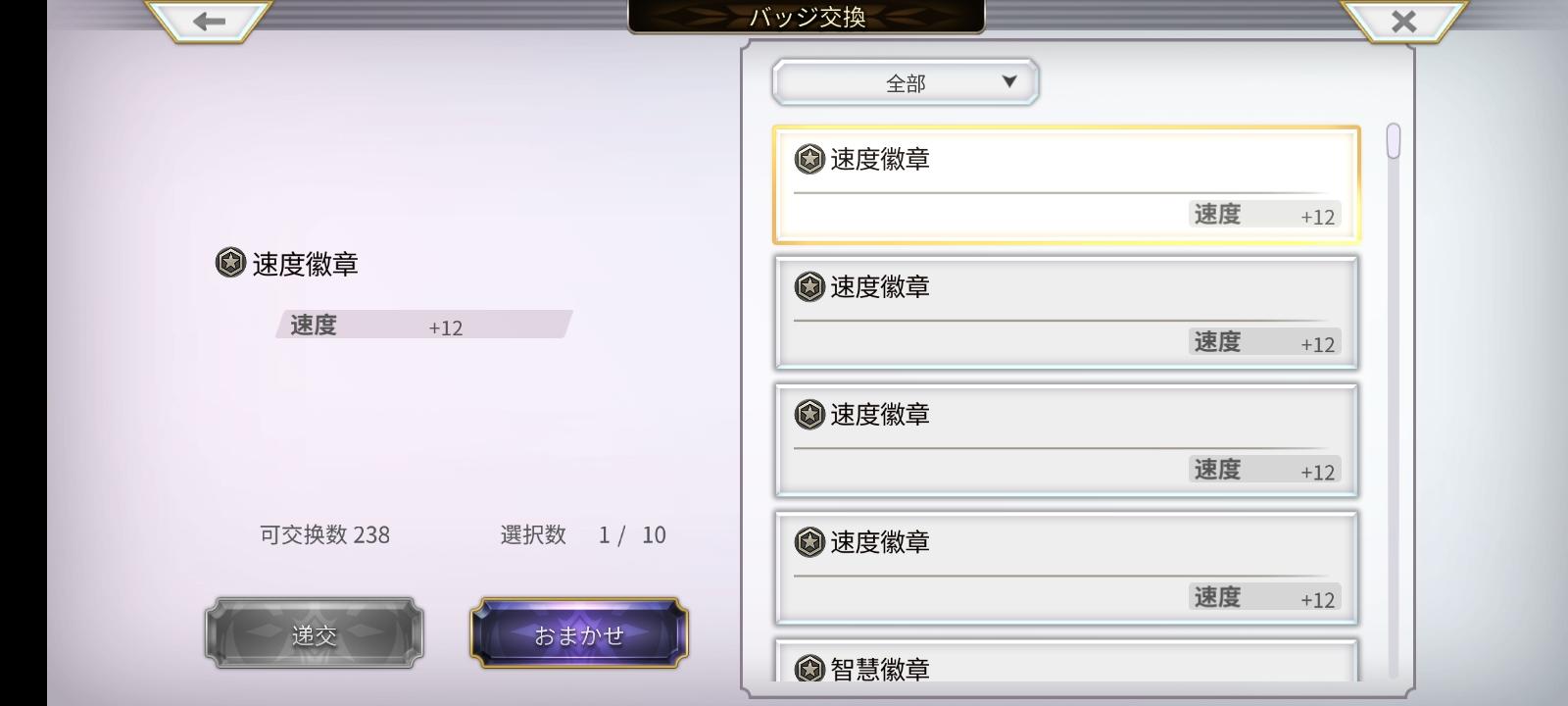This screenshot has width=1568, height=706.
Task: Click the badge icon in left detail panel
Action: coord(230,263)
